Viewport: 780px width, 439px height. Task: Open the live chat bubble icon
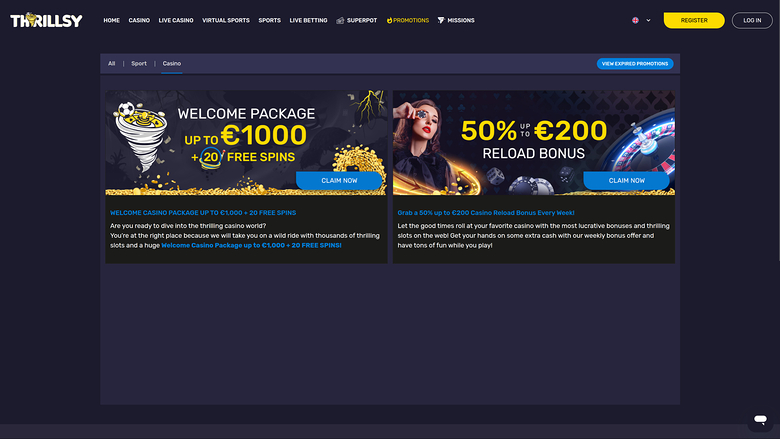point(760,419)
